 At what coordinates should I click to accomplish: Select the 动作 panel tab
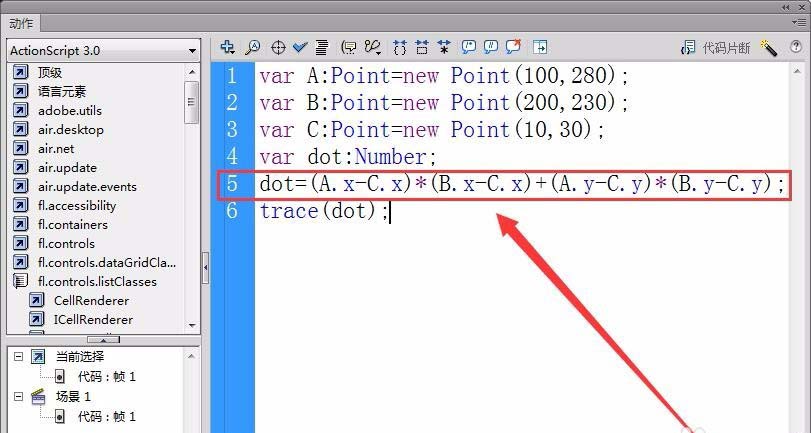21,23
